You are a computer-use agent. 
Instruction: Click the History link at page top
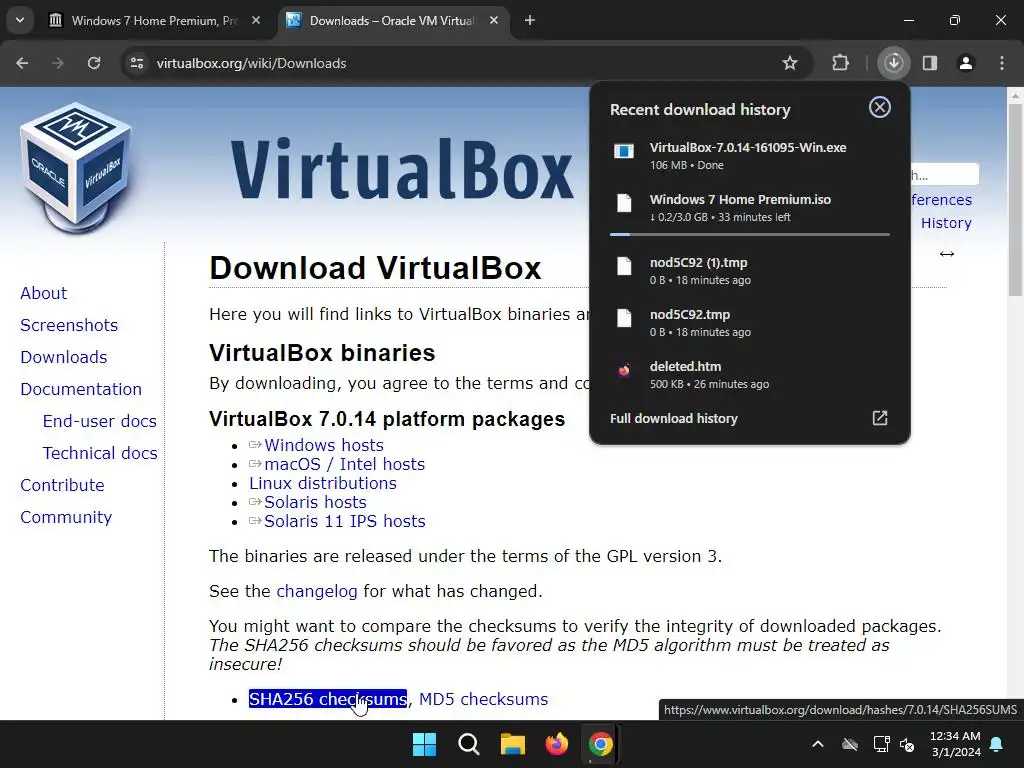click(946, 223)
